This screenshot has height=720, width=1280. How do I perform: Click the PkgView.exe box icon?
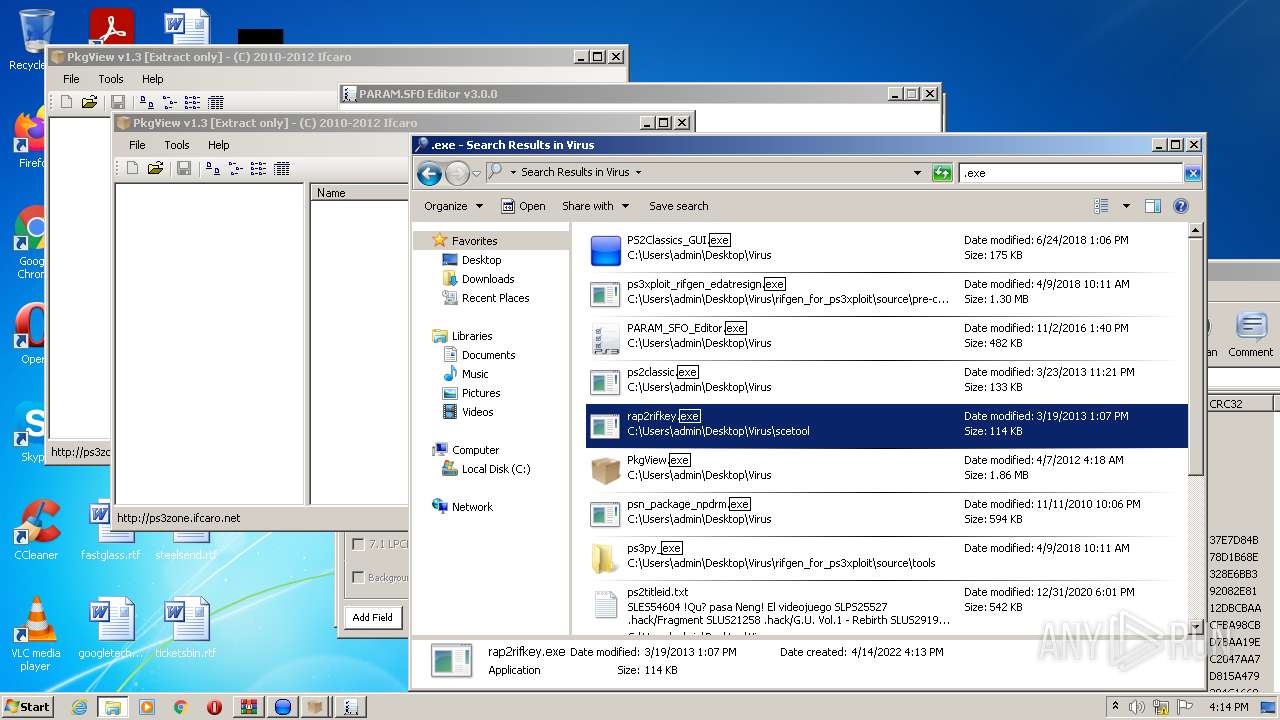pos(605,470)
